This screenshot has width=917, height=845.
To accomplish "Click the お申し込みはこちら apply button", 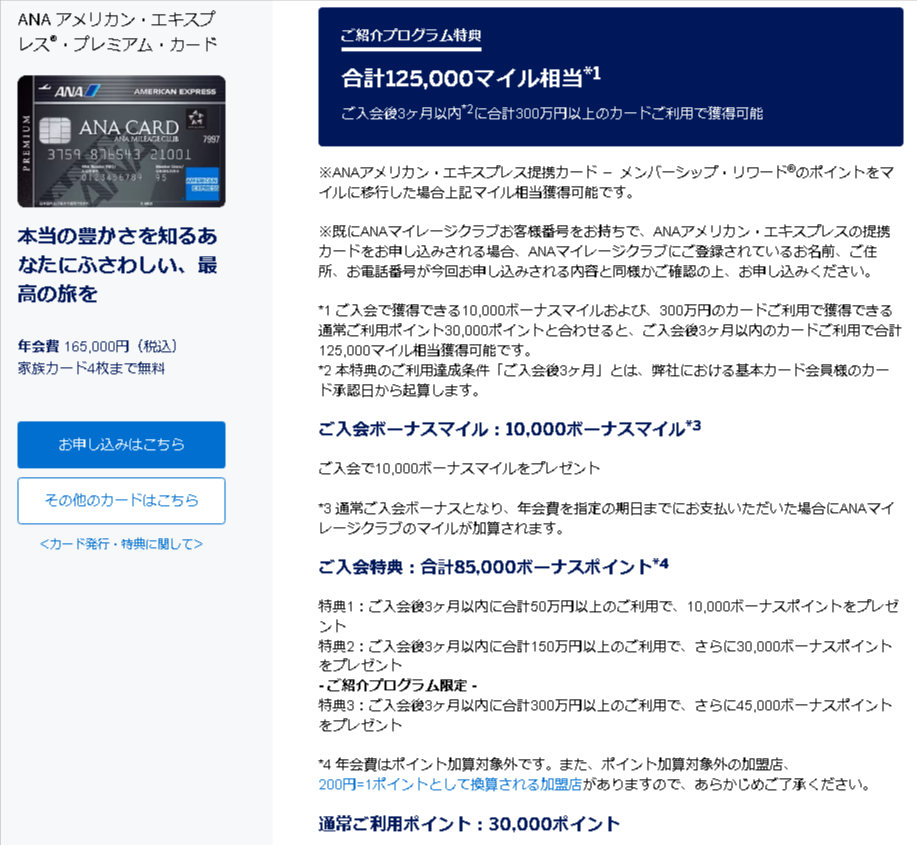I will tap(121, 444).
